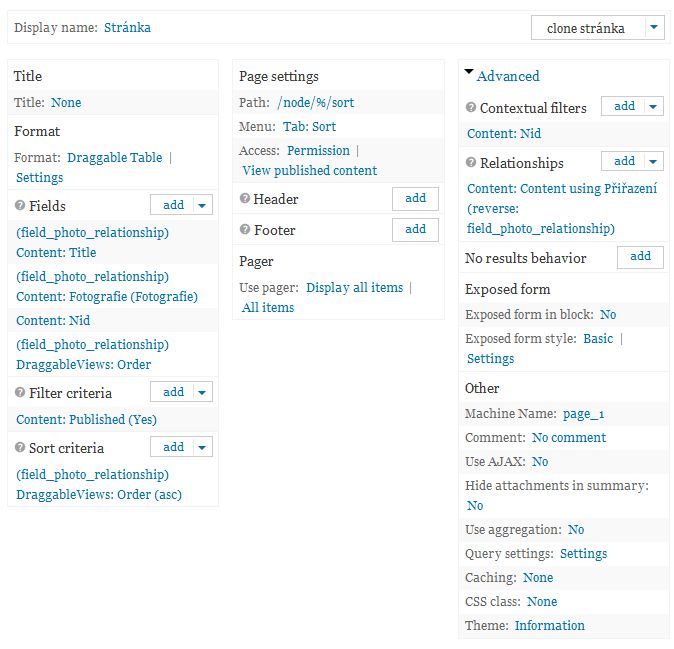
Task: Open the Draggable Table format link
Action: tap(114, 157)
